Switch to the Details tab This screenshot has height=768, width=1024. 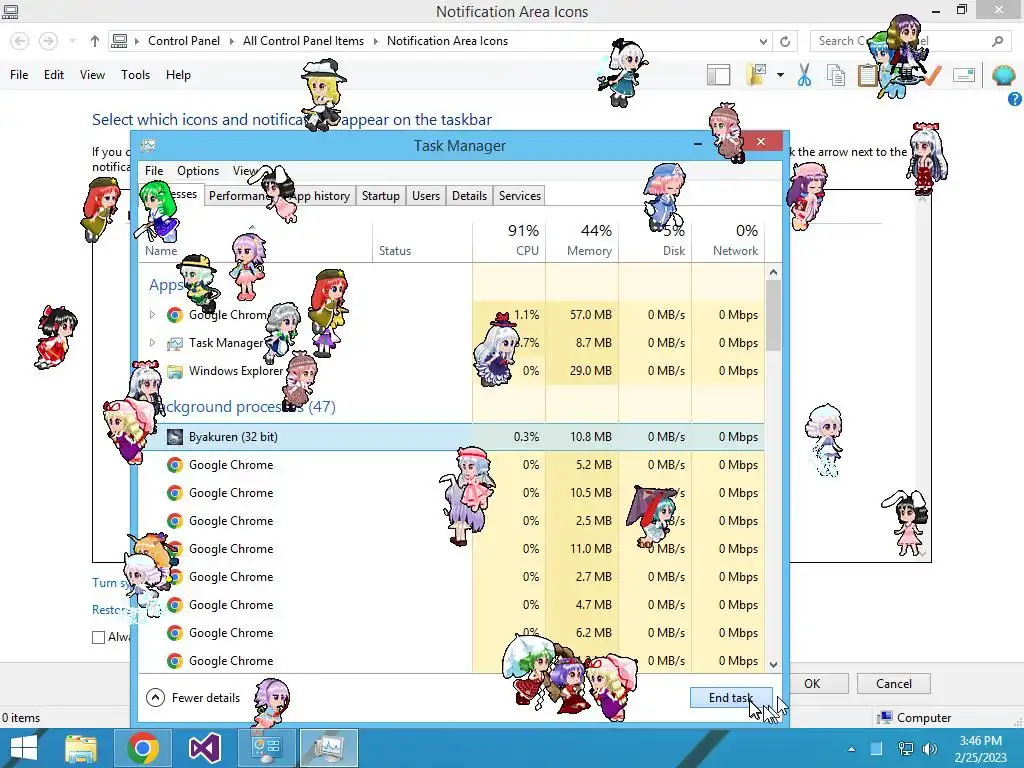469,196
